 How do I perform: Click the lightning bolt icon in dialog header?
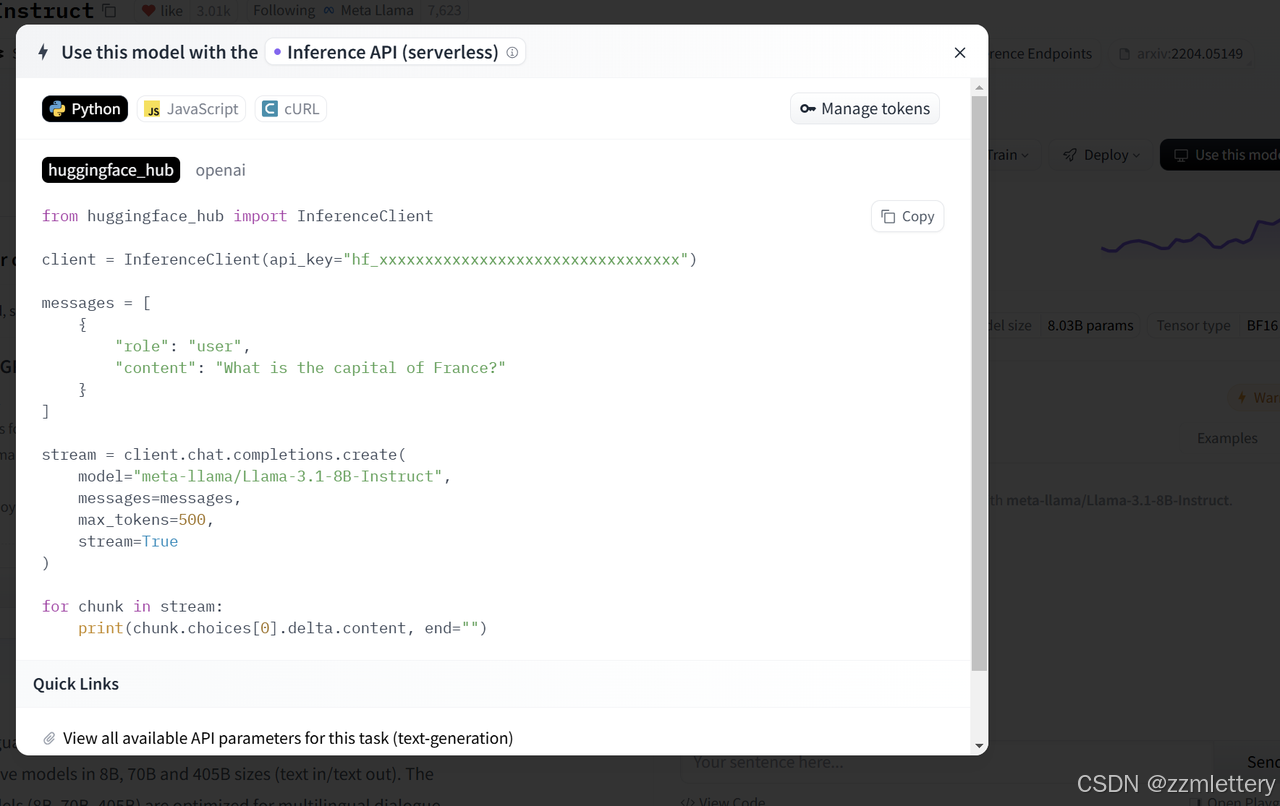[43, 52]
